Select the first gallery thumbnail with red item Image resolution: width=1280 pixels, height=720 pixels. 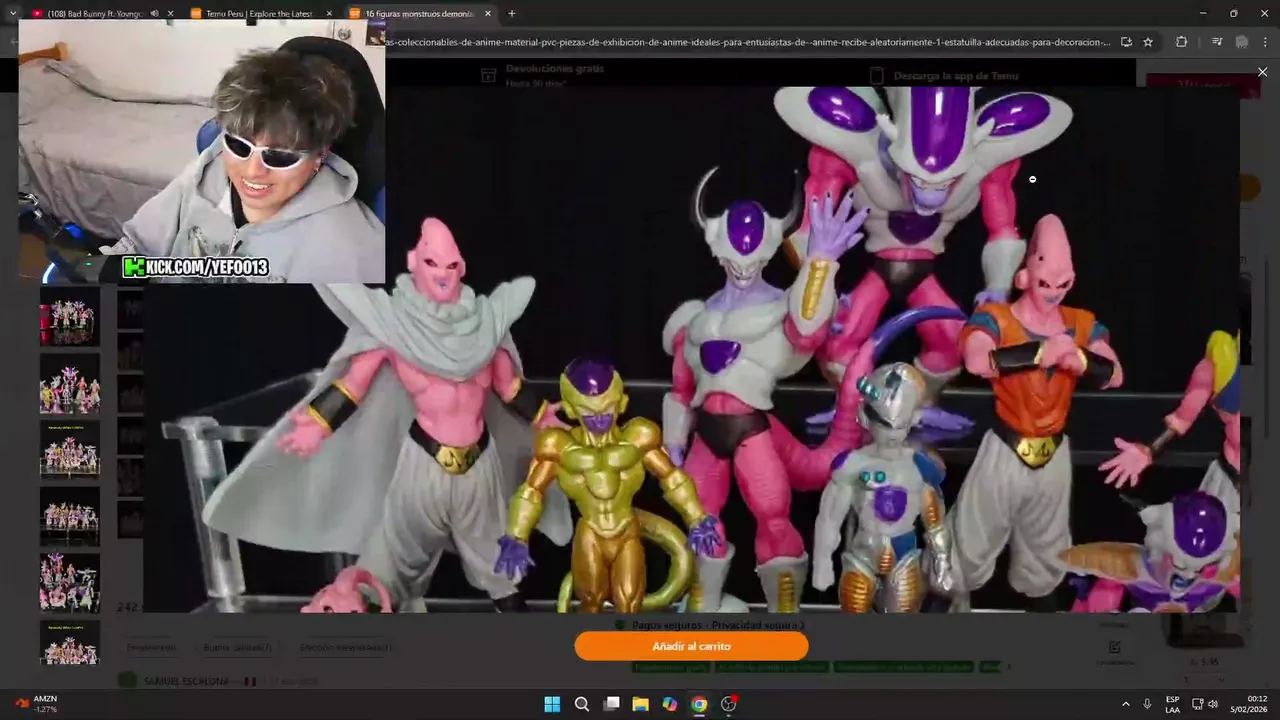pos(70,316)
